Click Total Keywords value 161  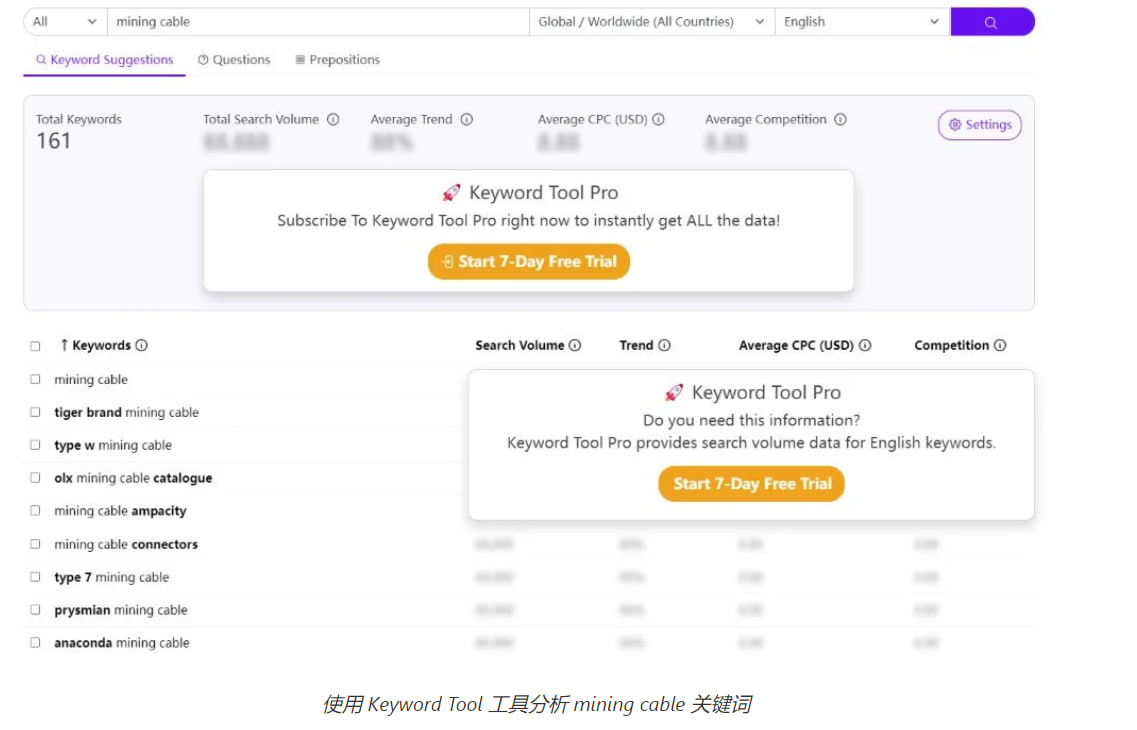click(x=54, y=141)
